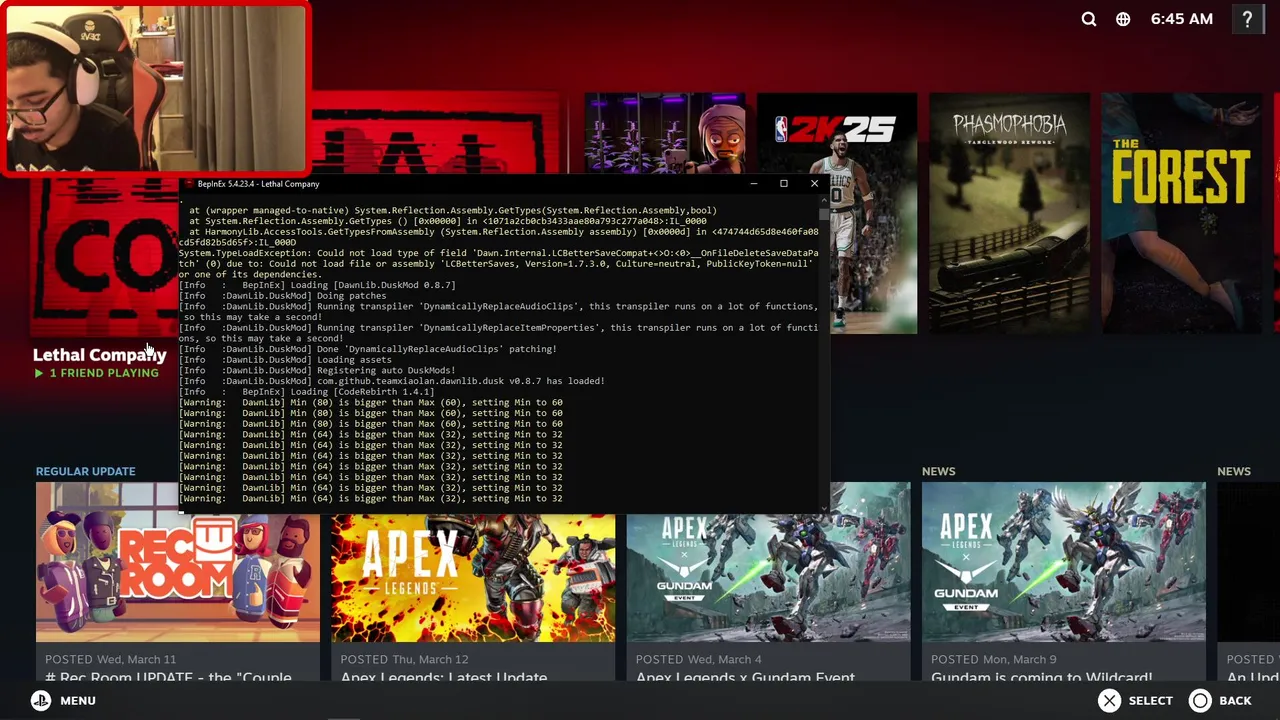Click 'POSTED Mon, March 9' date text
Image resolution: width=1280 pixels, height=720 pixels.
tap(994, 659)
